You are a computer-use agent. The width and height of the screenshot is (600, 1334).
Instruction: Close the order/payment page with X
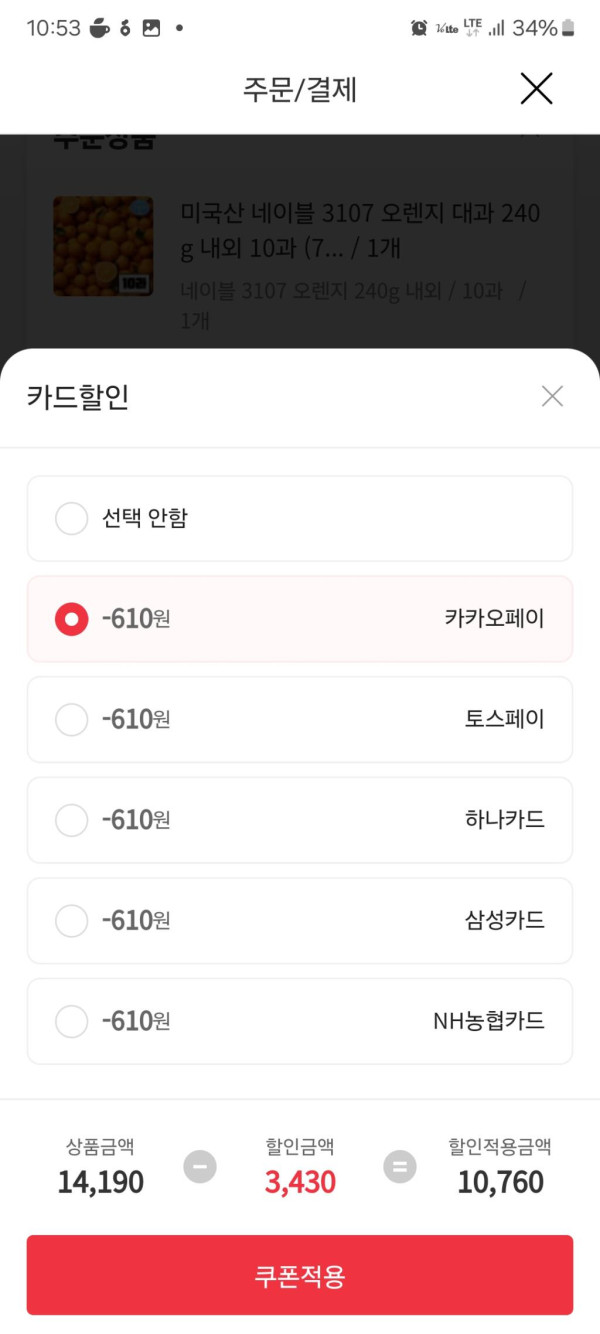pyautogui.click(x=536, y=89)
